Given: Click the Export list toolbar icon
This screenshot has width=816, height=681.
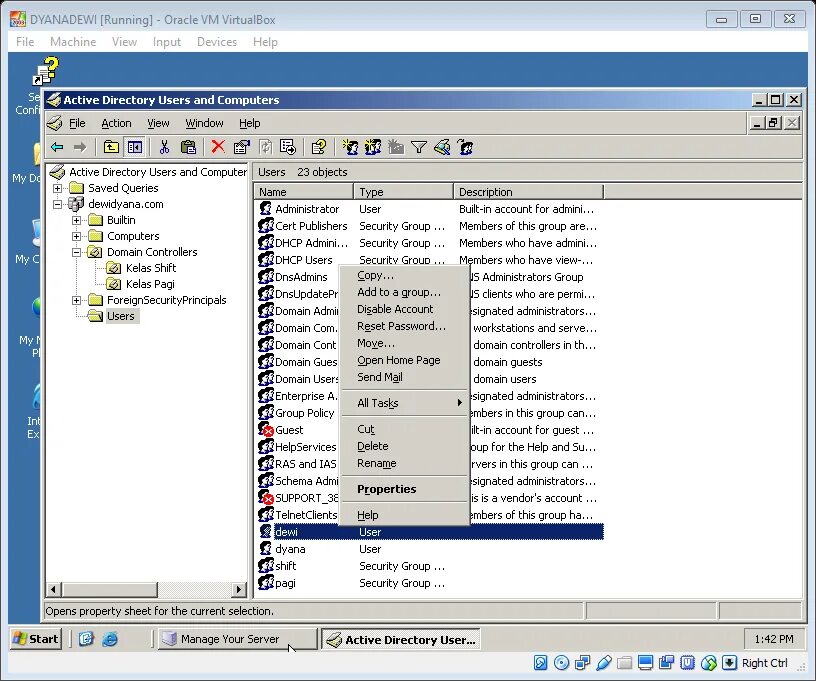Looking at the screenshot, I should [288, 148].
